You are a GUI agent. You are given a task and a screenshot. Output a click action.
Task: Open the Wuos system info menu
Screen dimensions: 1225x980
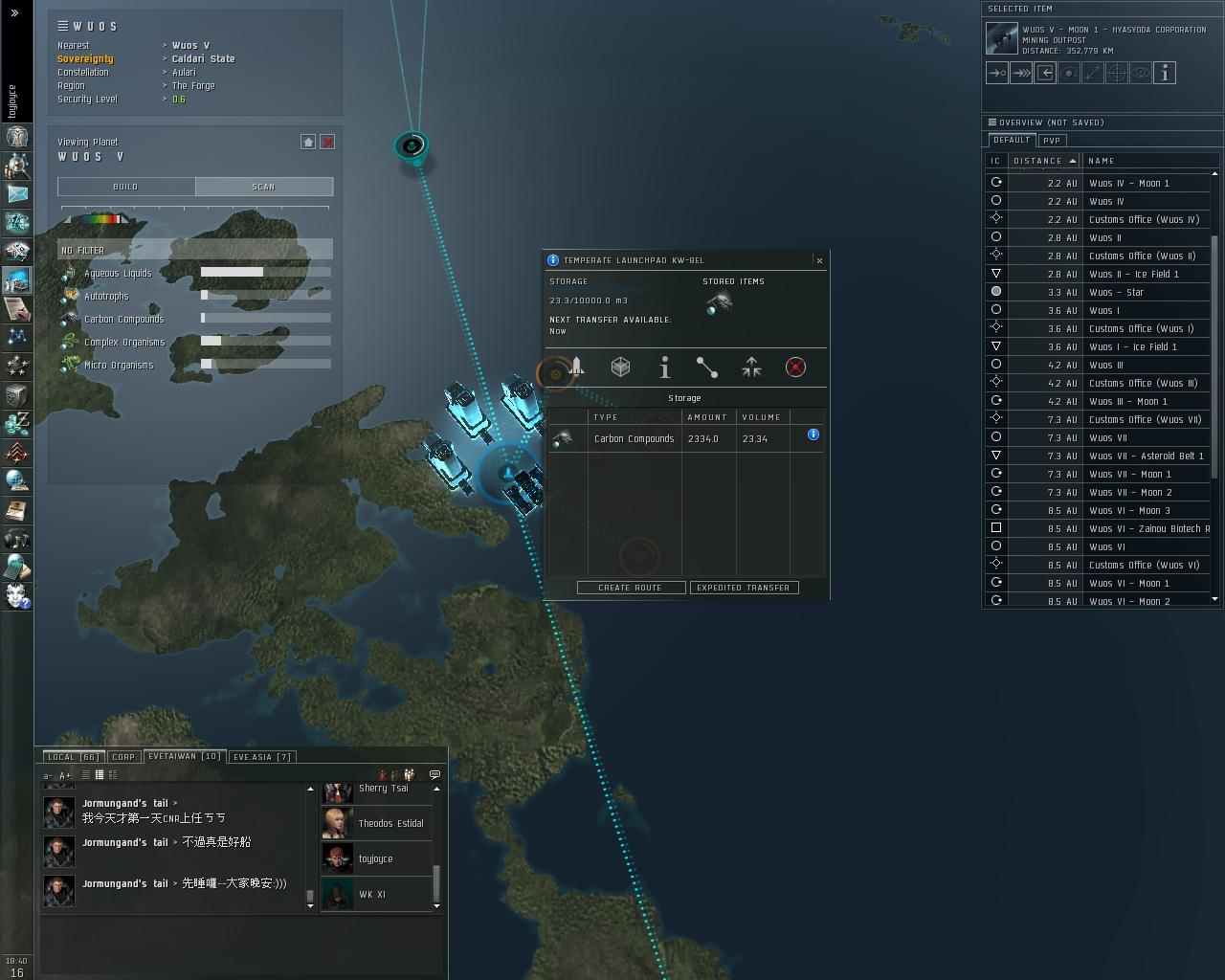(62, 26)
